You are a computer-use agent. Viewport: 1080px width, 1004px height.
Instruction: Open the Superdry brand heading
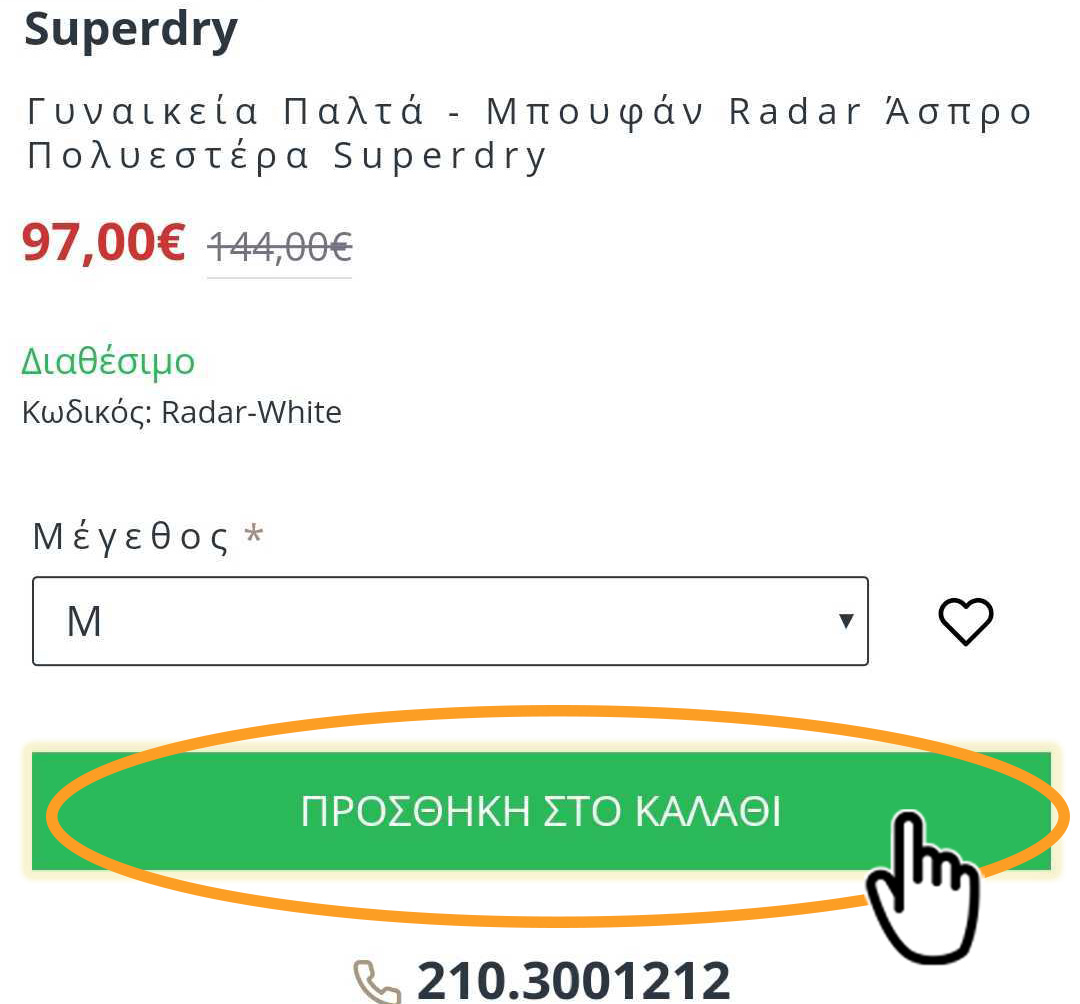point(131,30)
